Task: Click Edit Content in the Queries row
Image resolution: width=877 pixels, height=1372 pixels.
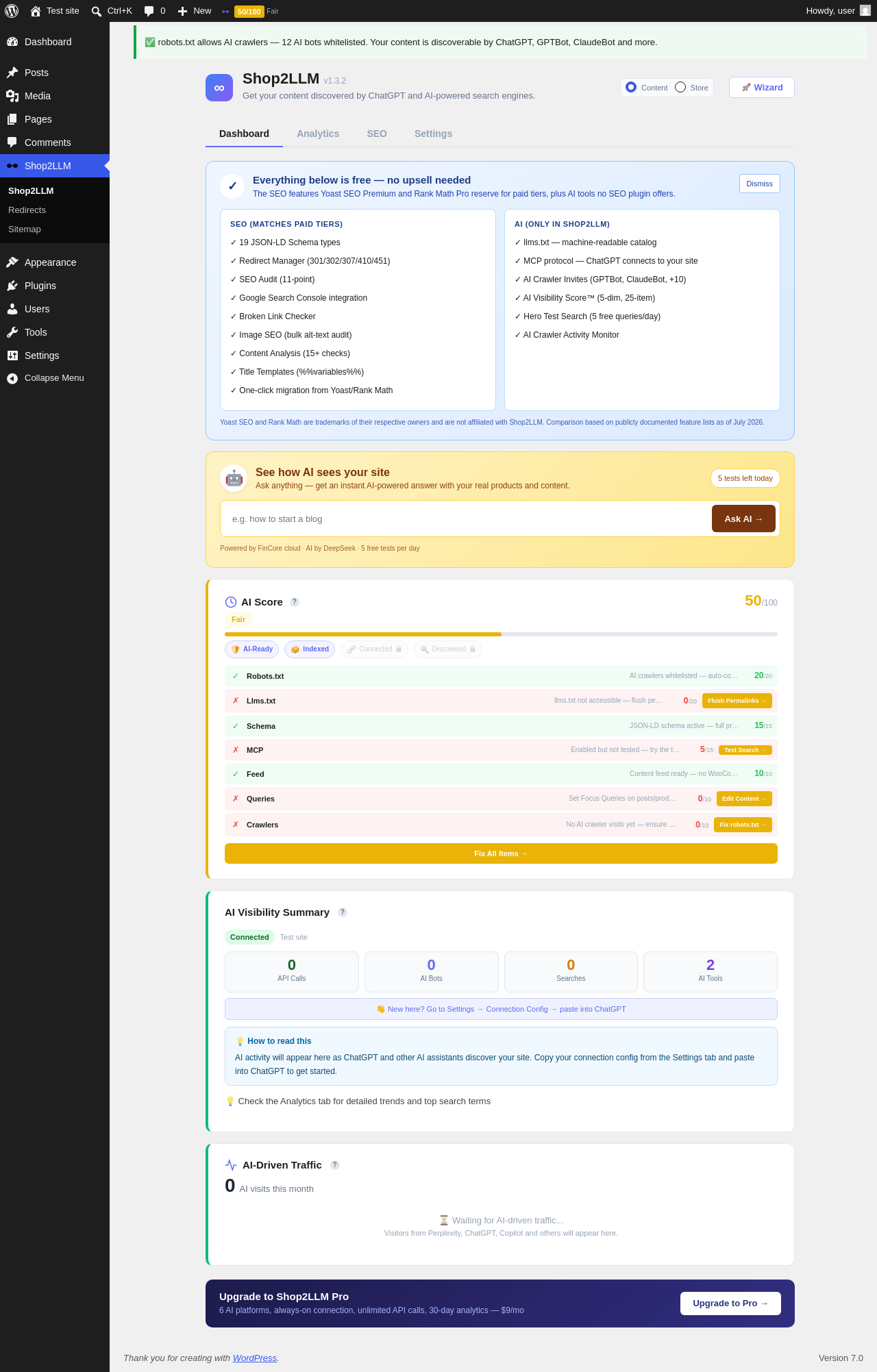Action: point(744,799)
